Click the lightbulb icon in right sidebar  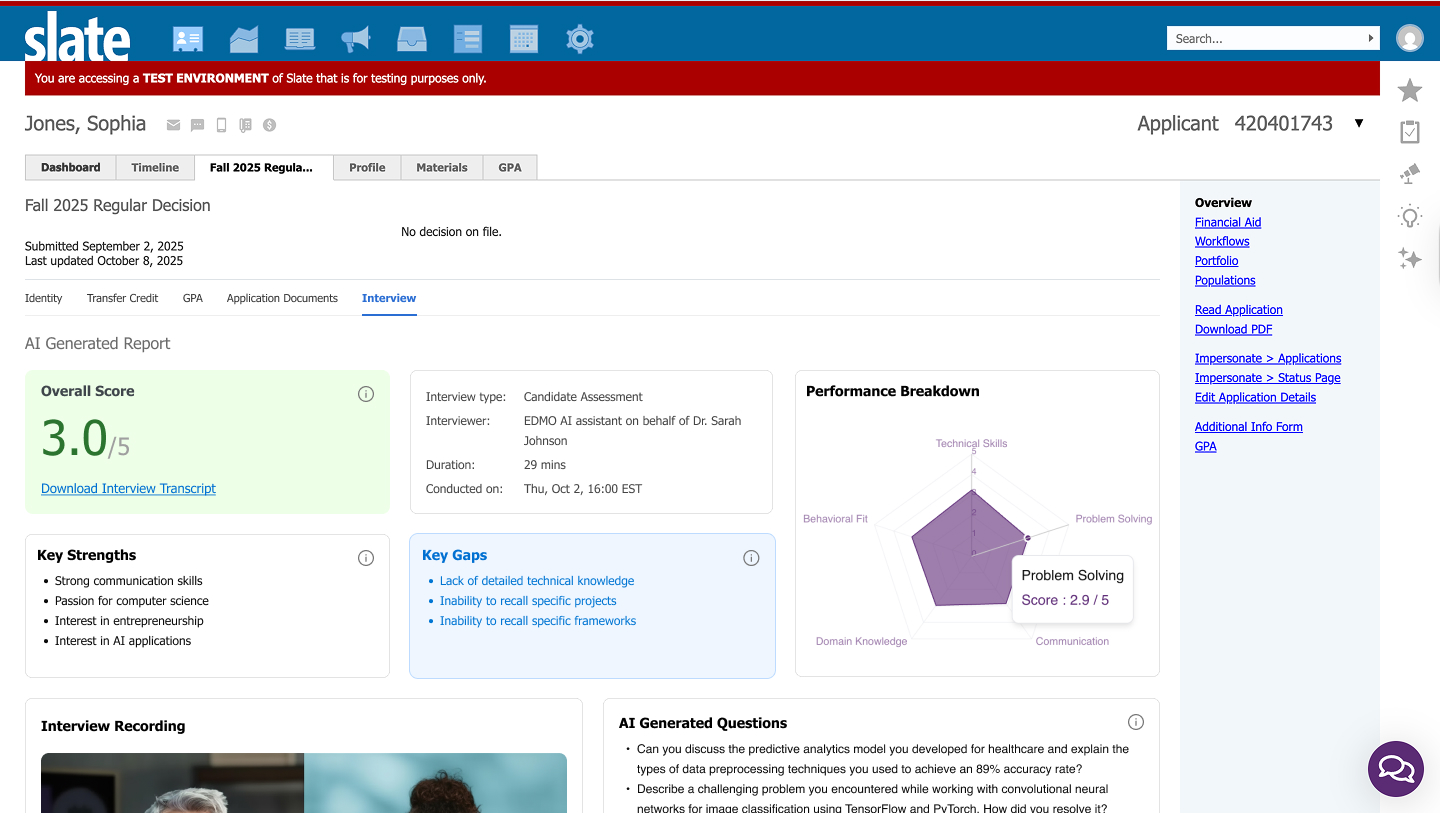[1410, 216]
